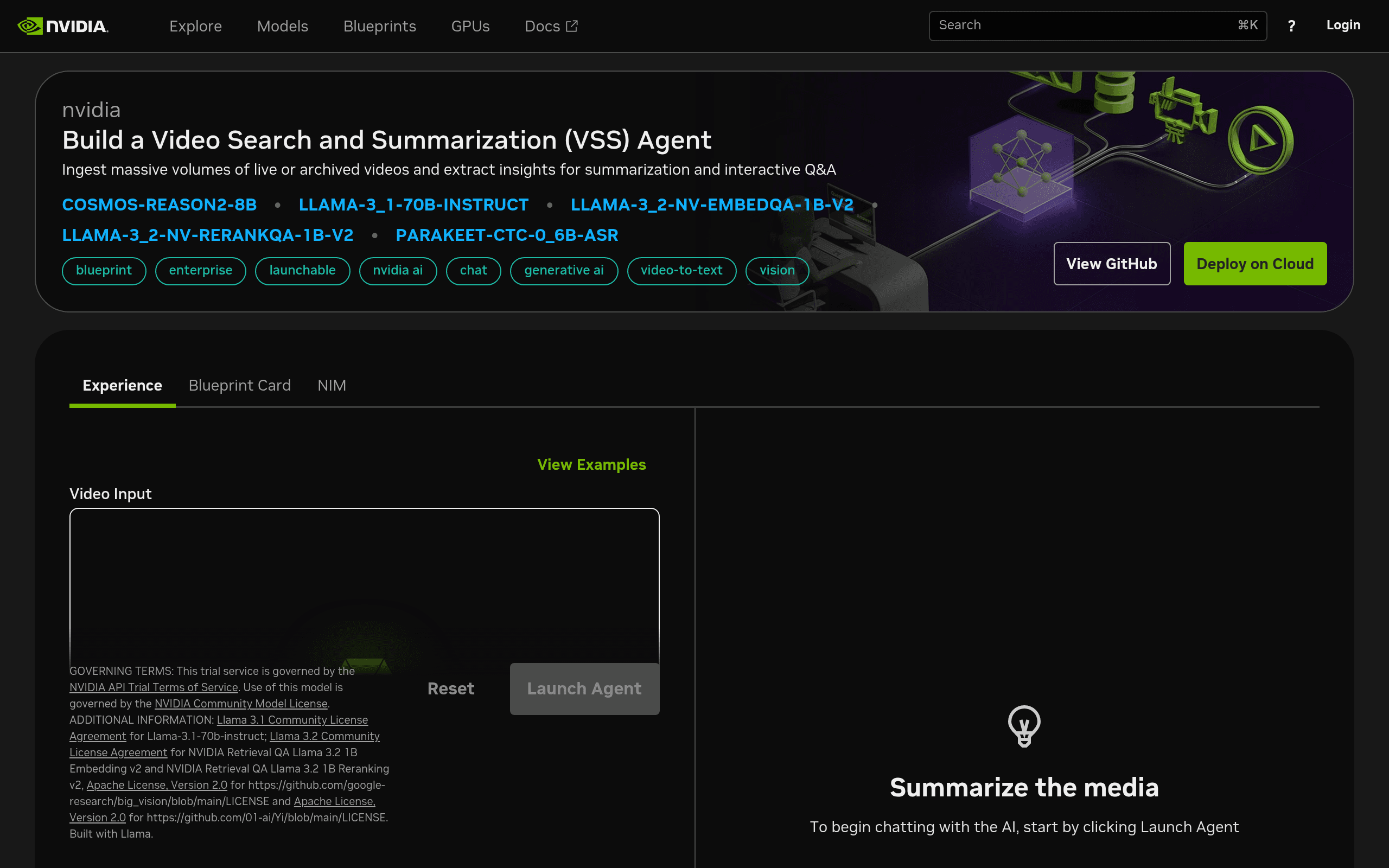Screen dimensions: 1389x868
Task: Open the Explore menu
Action: click(195, 26)
